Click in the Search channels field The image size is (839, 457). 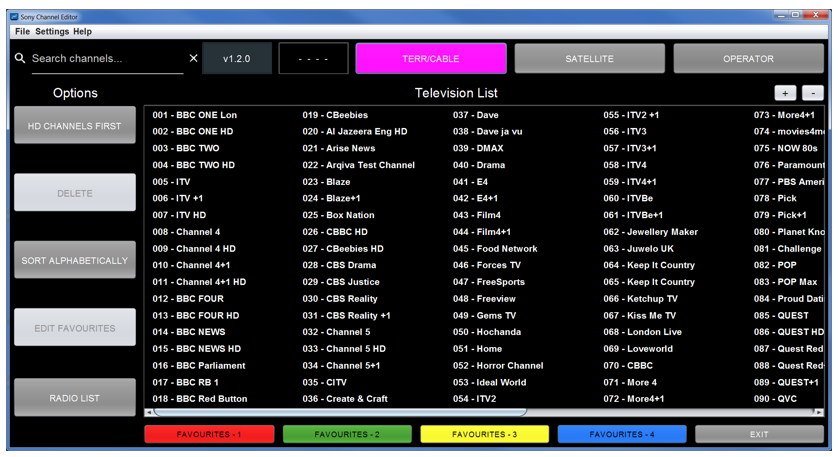click(105, 59)
